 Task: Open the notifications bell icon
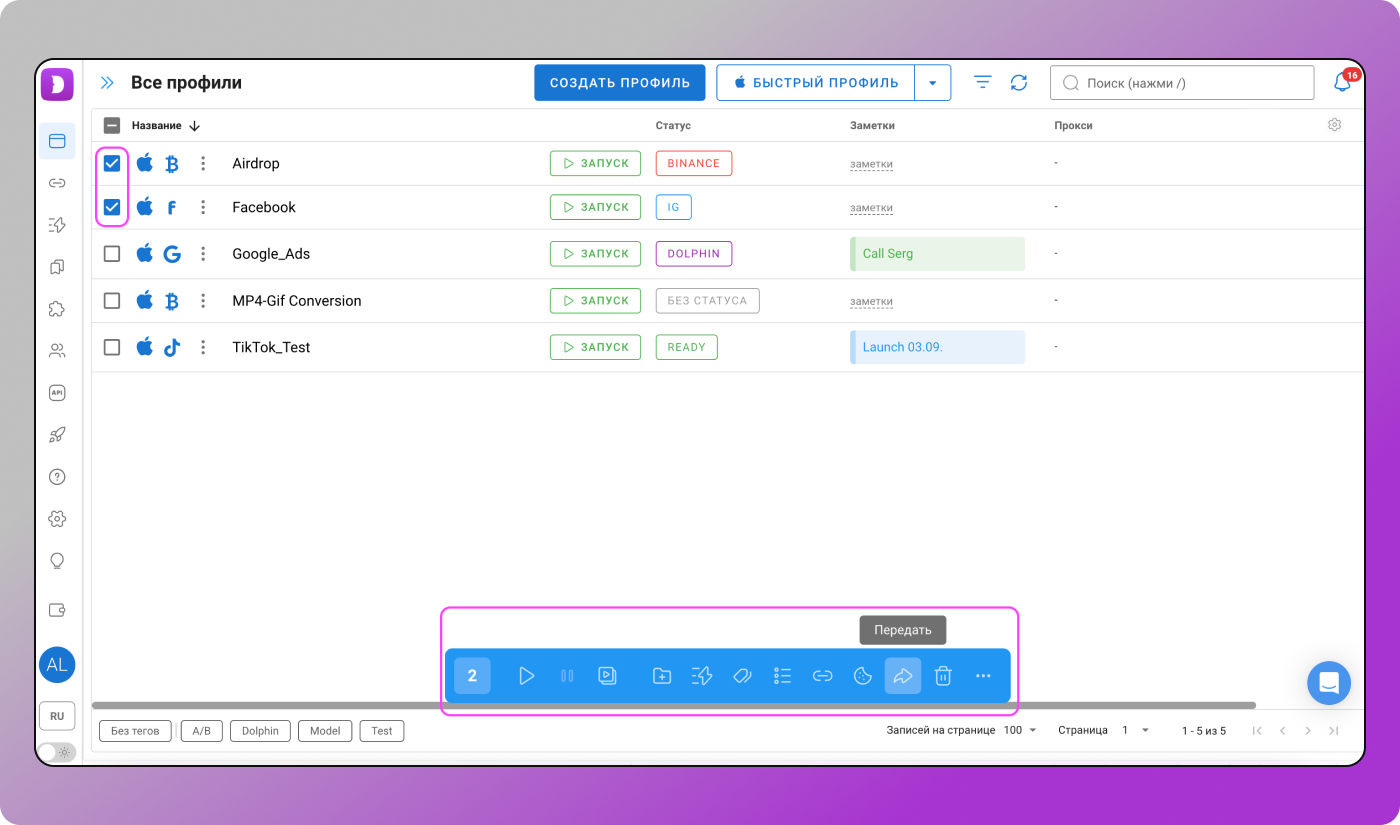[x=1342, y=83]
